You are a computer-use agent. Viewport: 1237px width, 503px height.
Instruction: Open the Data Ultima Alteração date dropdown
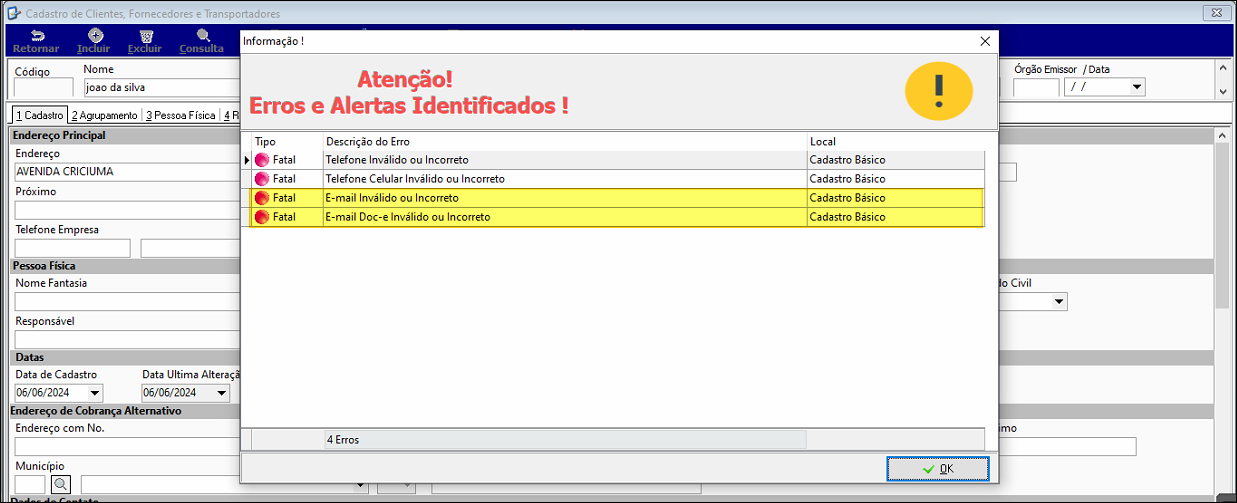tap(222, 393)
